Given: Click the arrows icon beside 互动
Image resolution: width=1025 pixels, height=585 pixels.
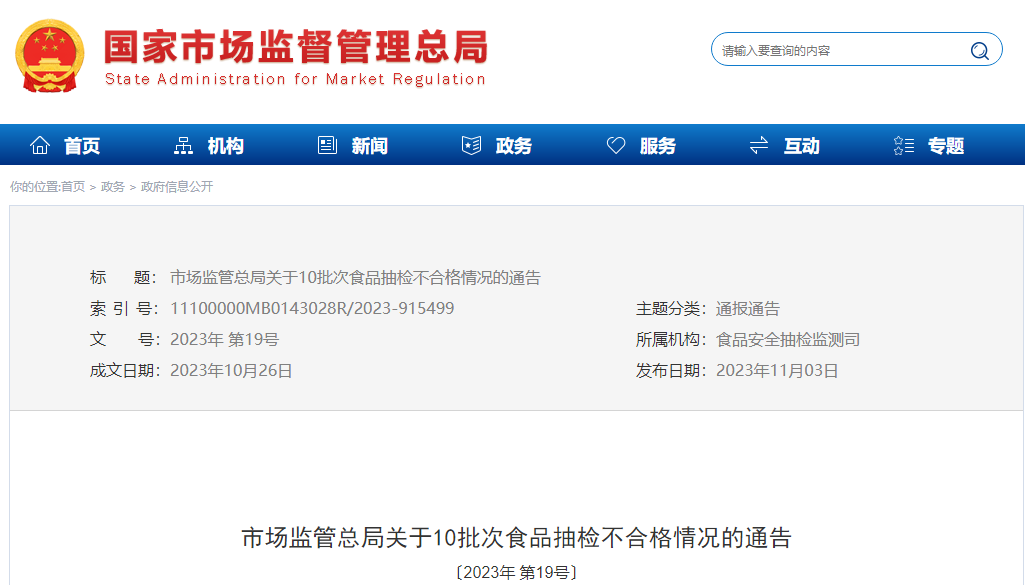Looking at the screenshot, I should click(x=759, y=146).
